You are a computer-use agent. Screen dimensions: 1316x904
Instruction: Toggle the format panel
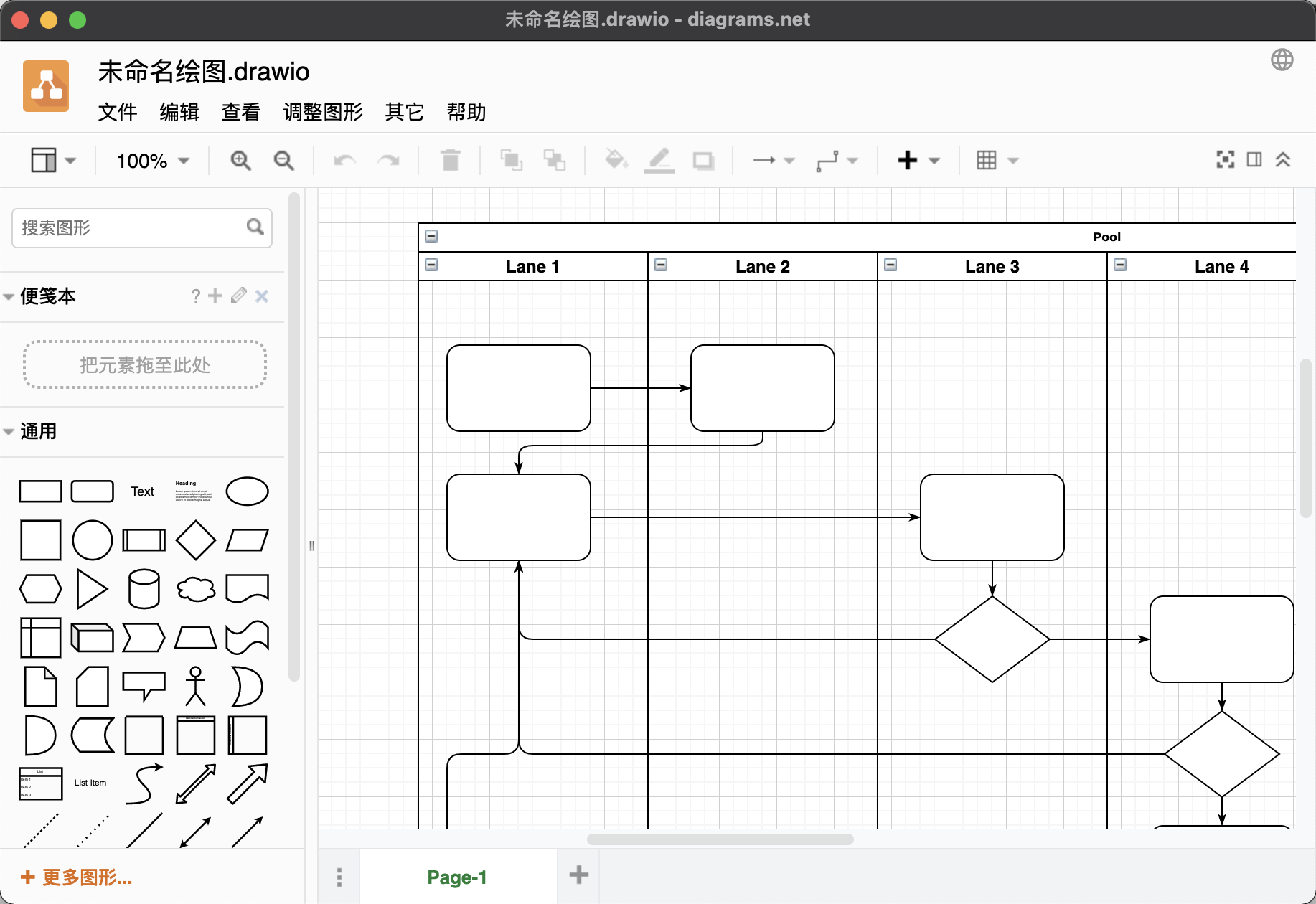(x=1254, y=159)
